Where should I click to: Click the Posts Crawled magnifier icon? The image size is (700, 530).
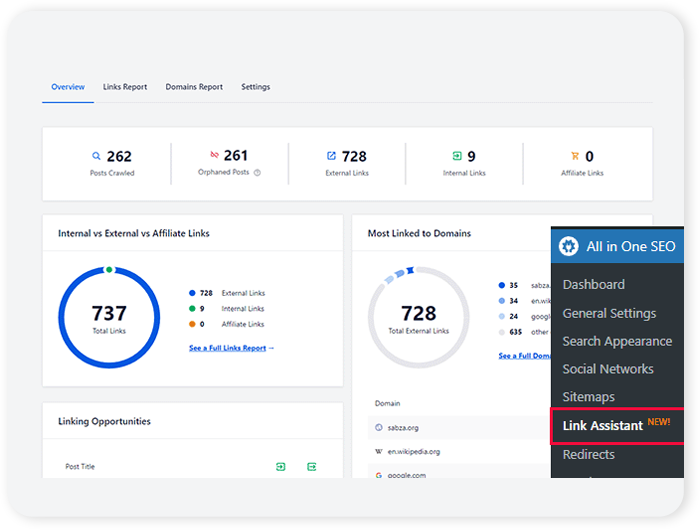[96, 156]
